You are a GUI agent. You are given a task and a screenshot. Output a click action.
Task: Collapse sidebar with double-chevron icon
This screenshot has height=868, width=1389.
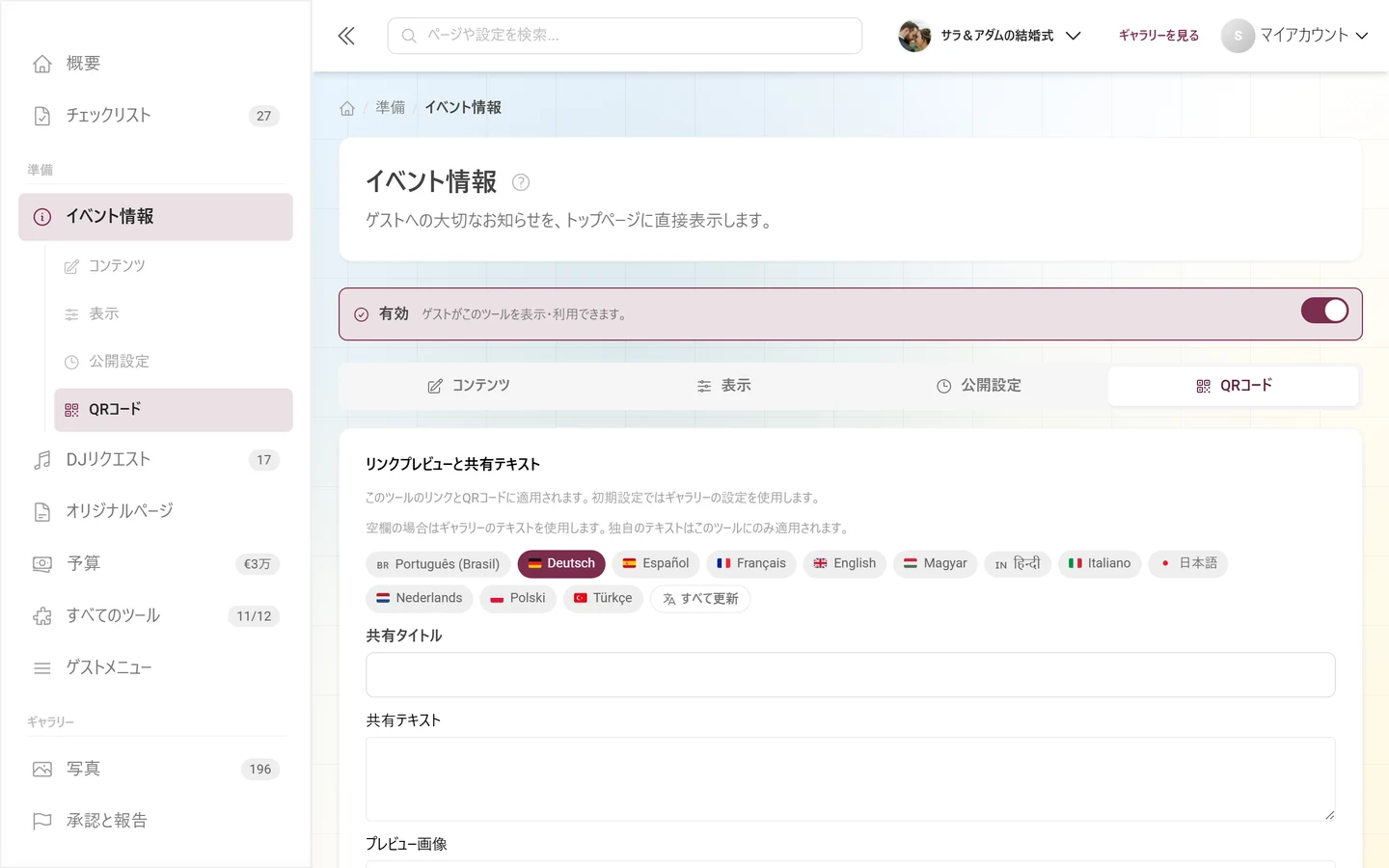click(346, 36)
